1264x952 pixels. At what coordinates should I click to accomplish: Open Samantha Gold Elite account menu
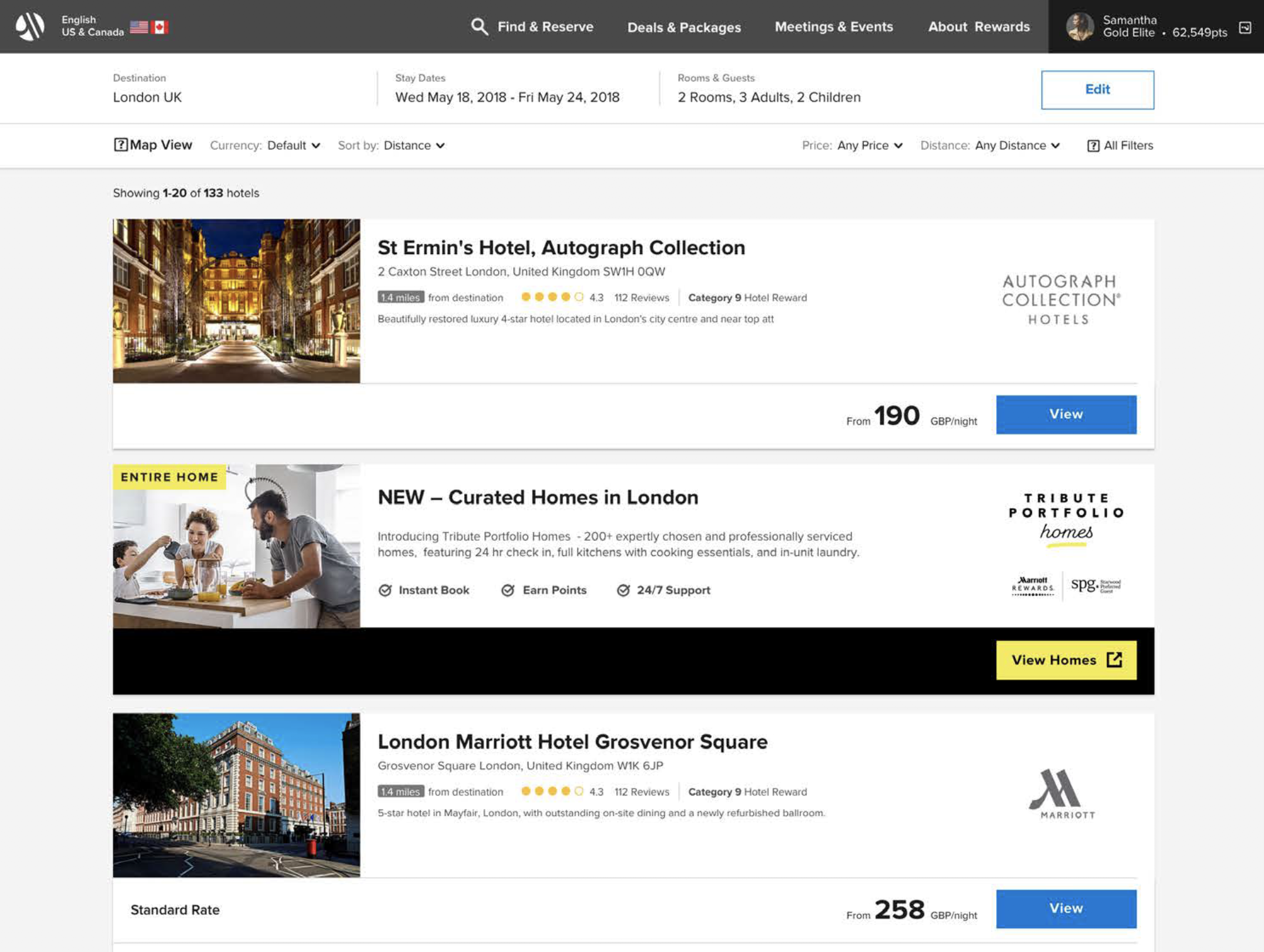pos(1156,26)
